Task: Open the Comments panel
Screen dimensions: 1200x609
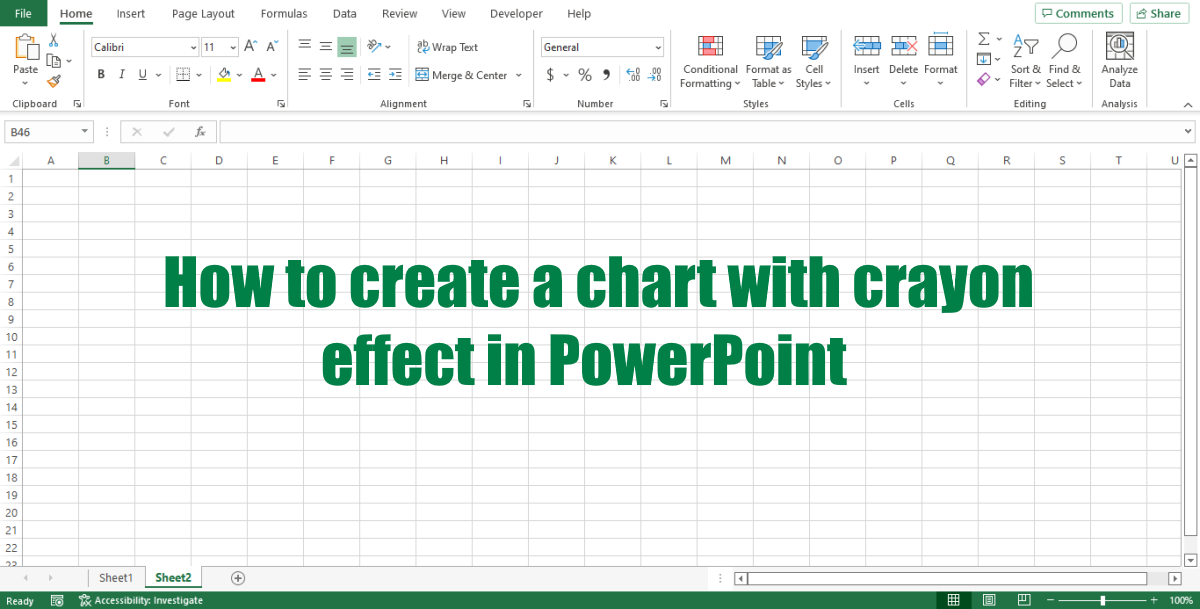Action: point(1078,13)
